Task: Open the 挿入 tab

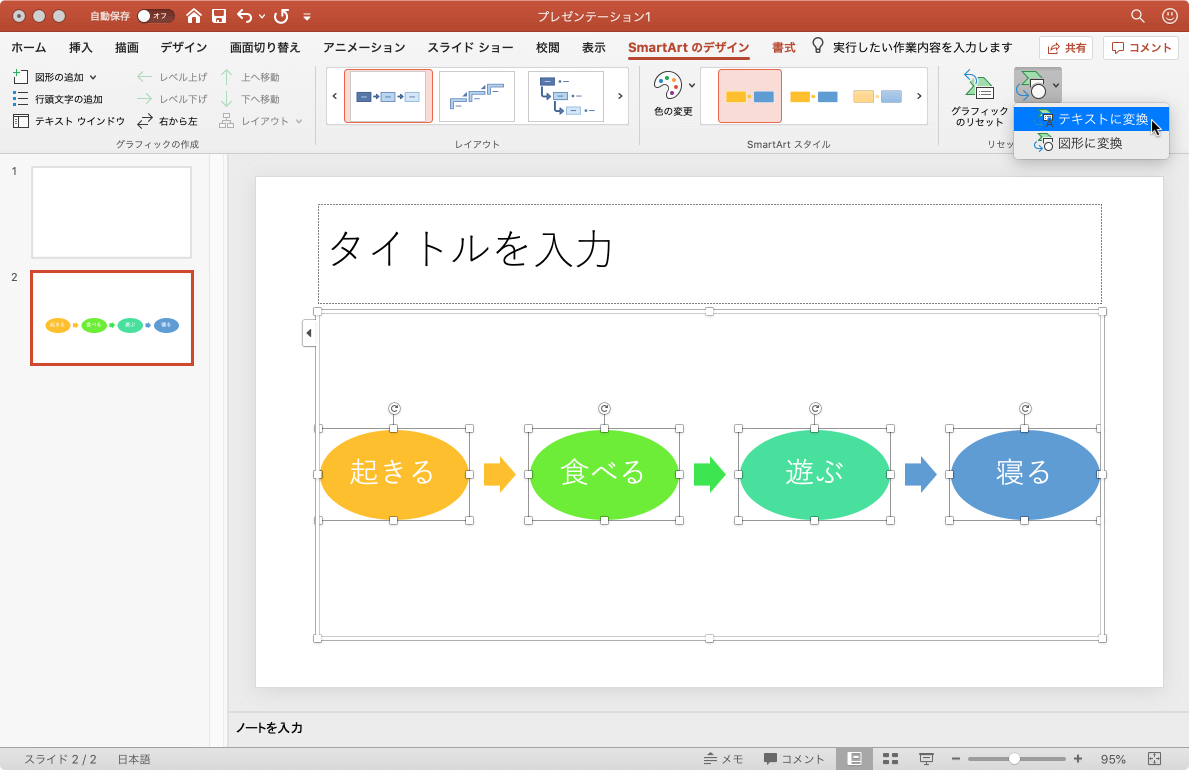Action: click(80, 47)
